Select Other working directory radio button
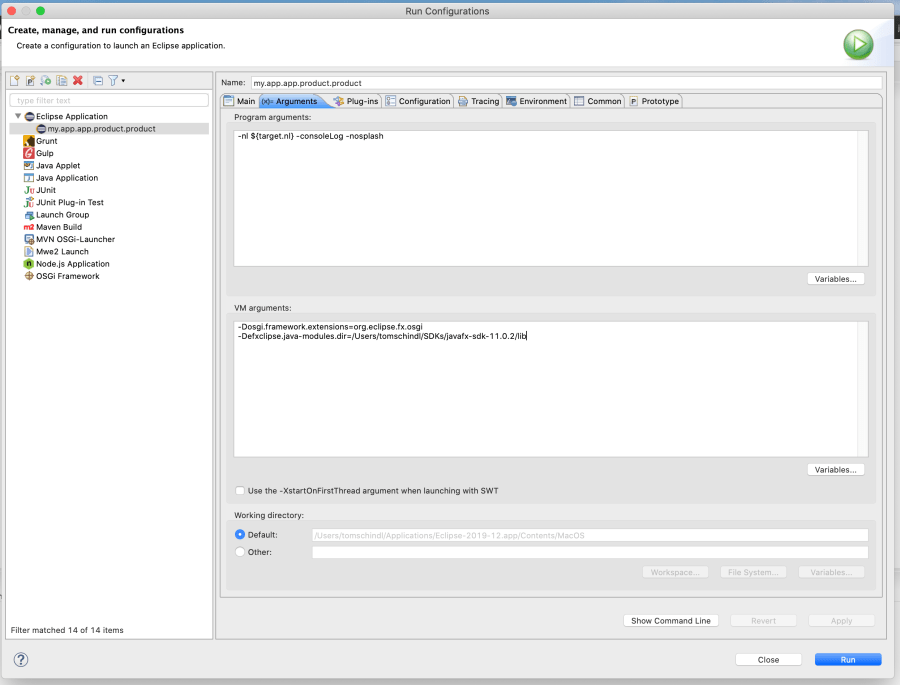 [240, 552]
